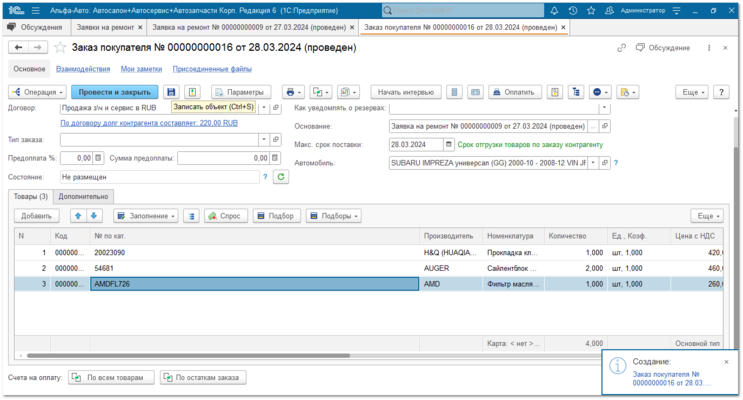
Task: Show the document structure tree icon
Action: [x=576, y=92]
